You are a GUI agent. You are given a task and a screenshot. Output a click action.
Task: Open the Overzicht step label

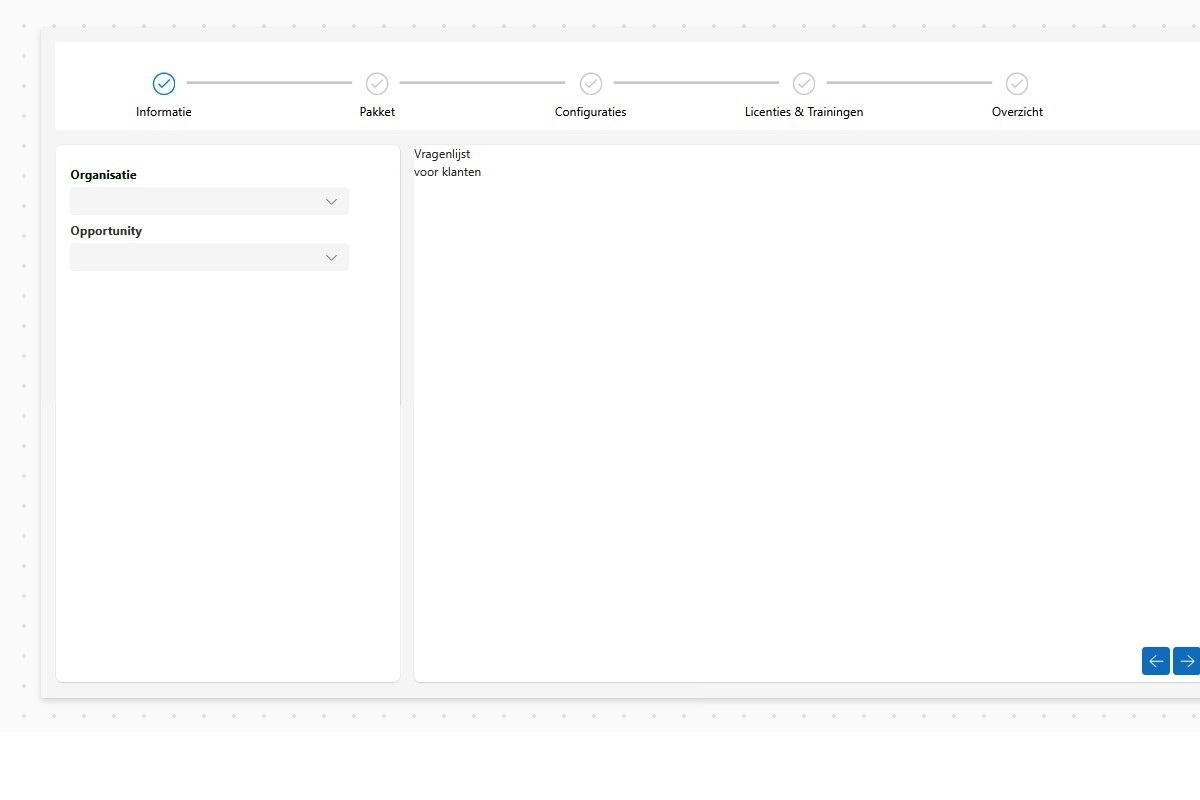click(1017, 112)
